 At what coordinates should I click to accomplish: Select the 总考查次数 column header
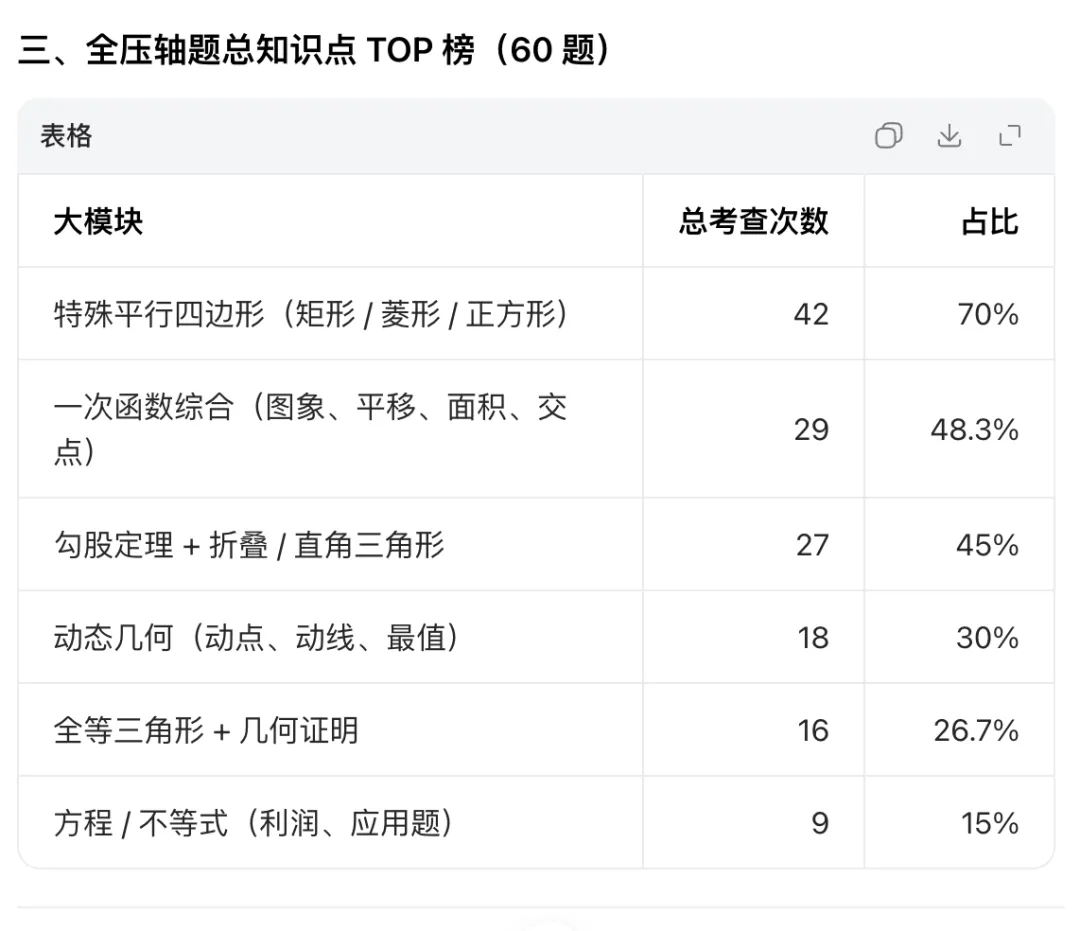[754, 222]
